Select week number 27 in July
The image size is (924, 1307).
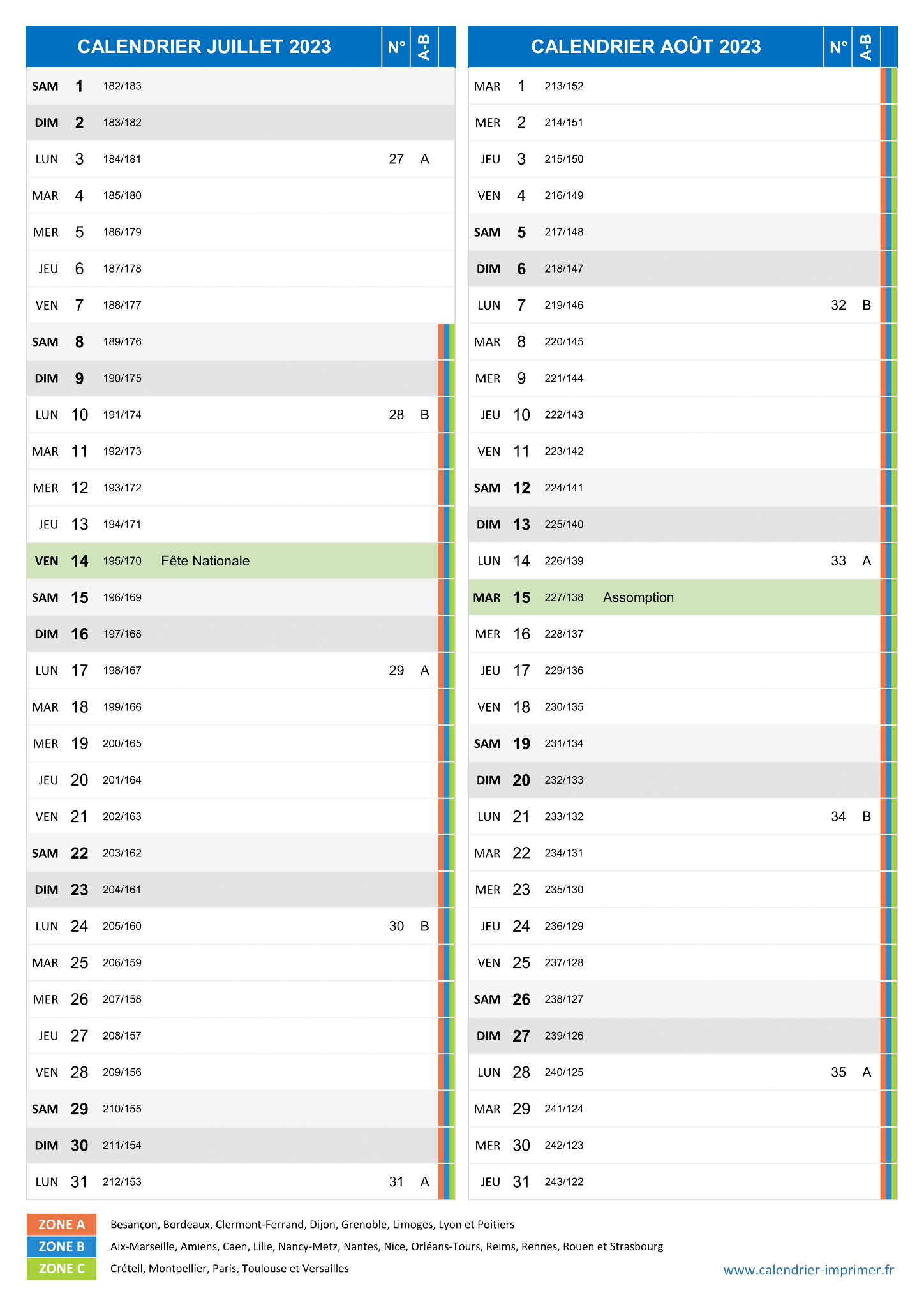[396, 159]
